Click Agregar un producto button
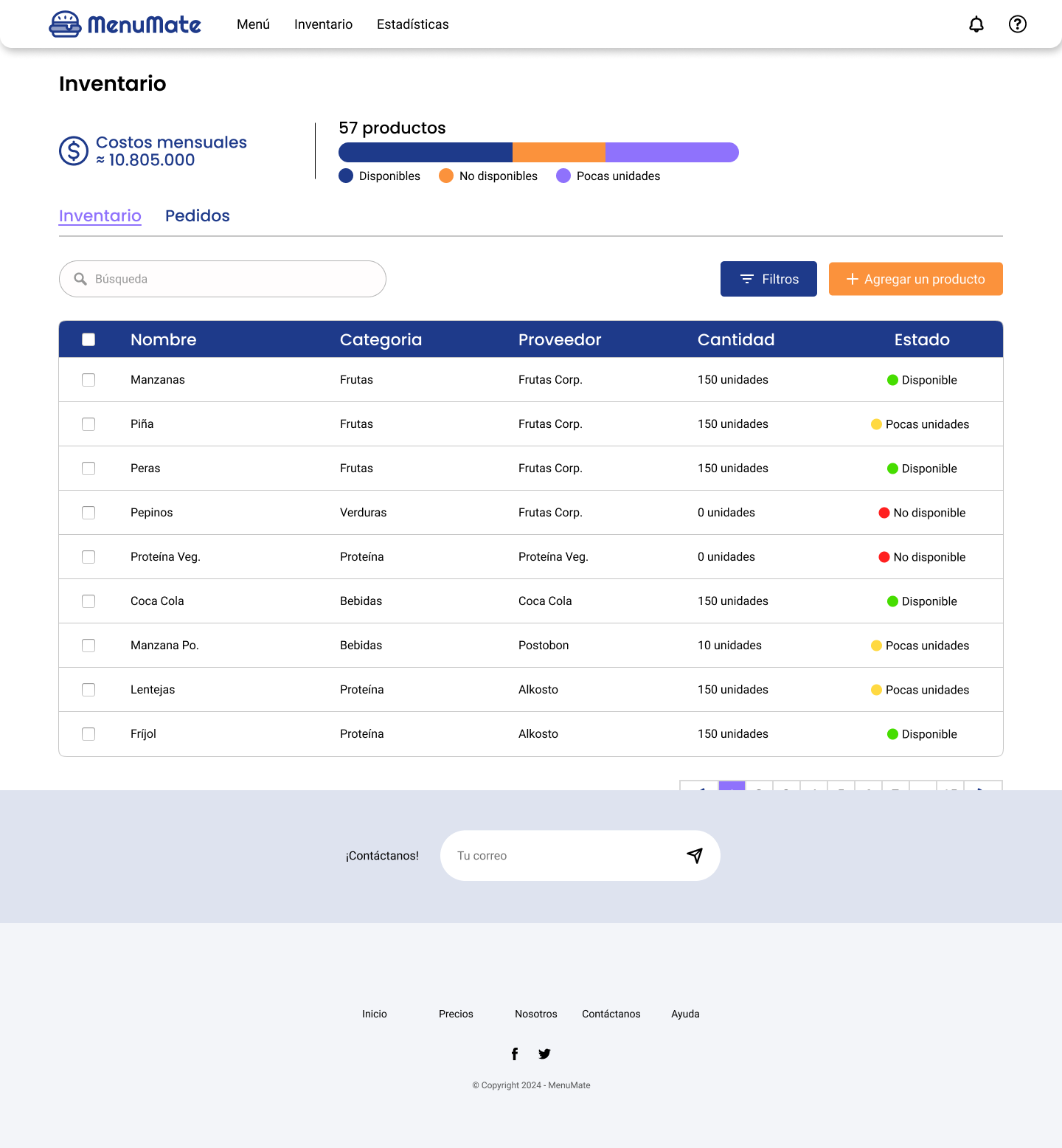Viewport: 1062px width, 1148px height. tap(915, 279)
